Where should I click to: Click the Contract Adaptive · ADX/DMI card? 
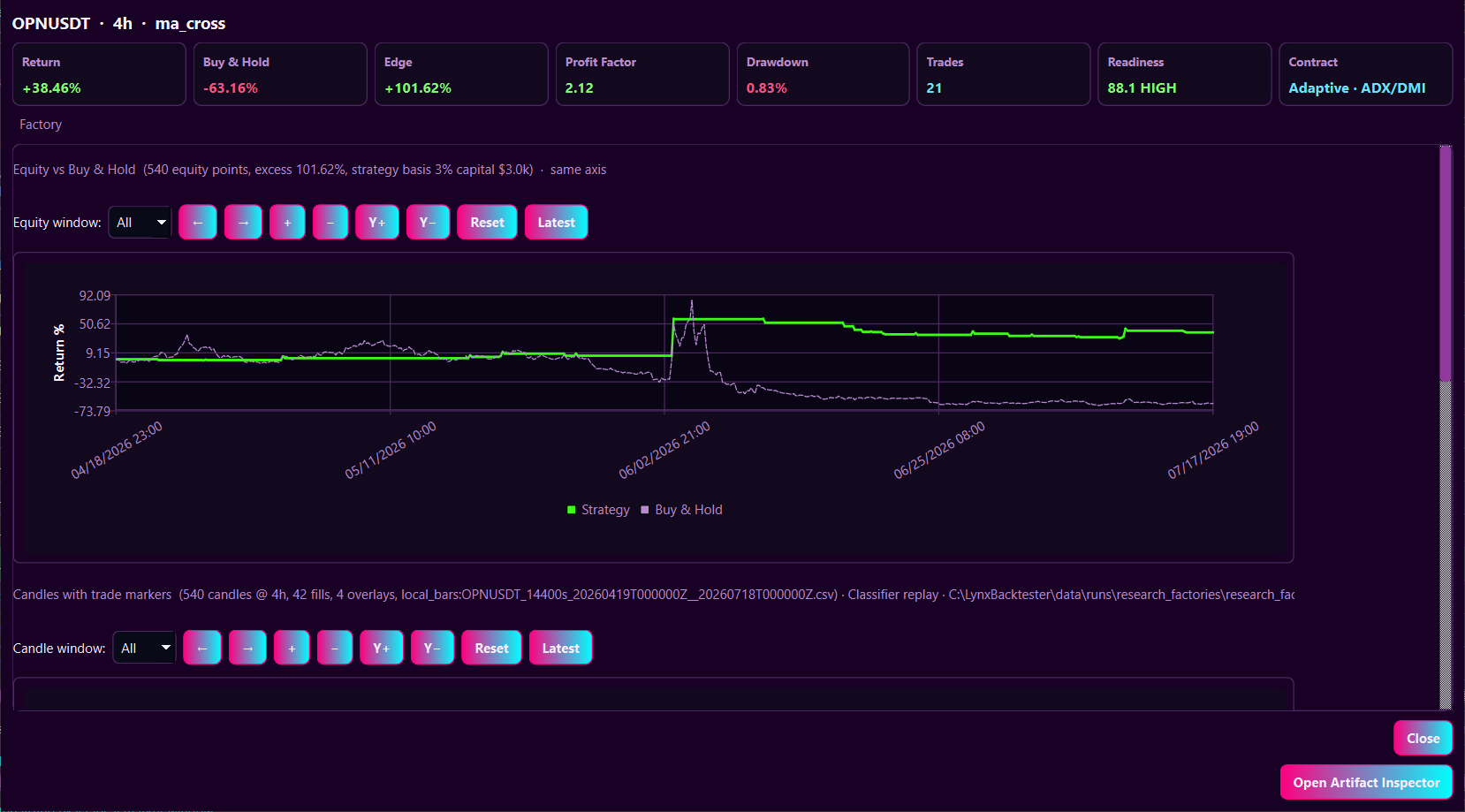click(1366, 74)
